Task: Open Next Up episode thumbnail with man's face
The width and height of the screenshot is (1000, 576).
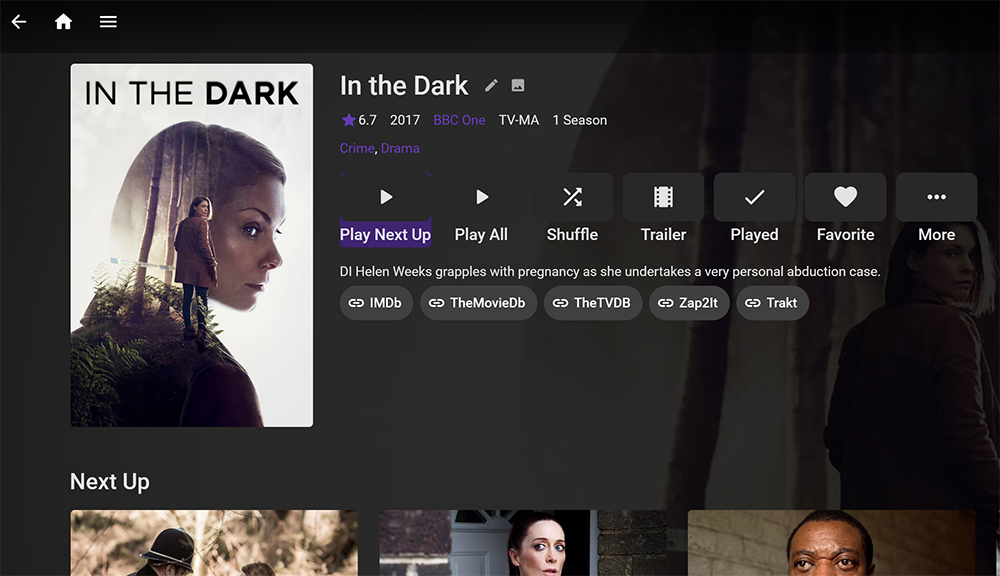Action: coord(831,543)
